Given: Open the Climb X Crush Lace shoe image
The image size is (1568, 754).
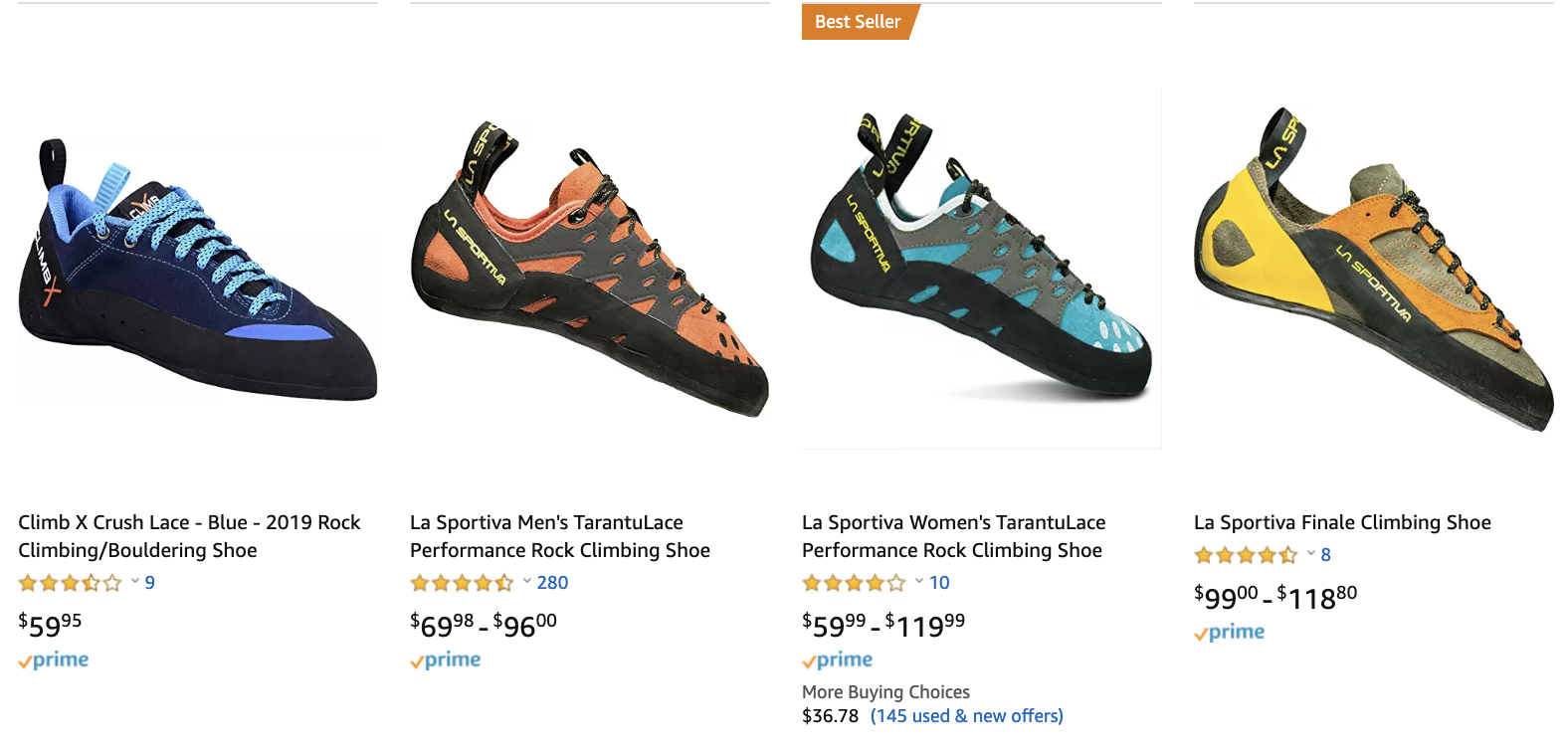Looking at the screenshot, I should tap(197, 271).
